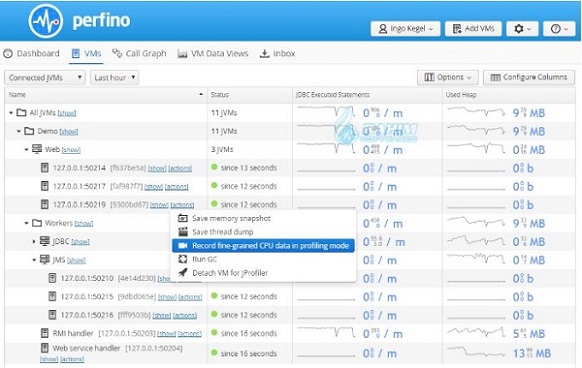This screenshot has width=582, height=368.
Task: Collapse the Web group node
Action: [26, 150]
